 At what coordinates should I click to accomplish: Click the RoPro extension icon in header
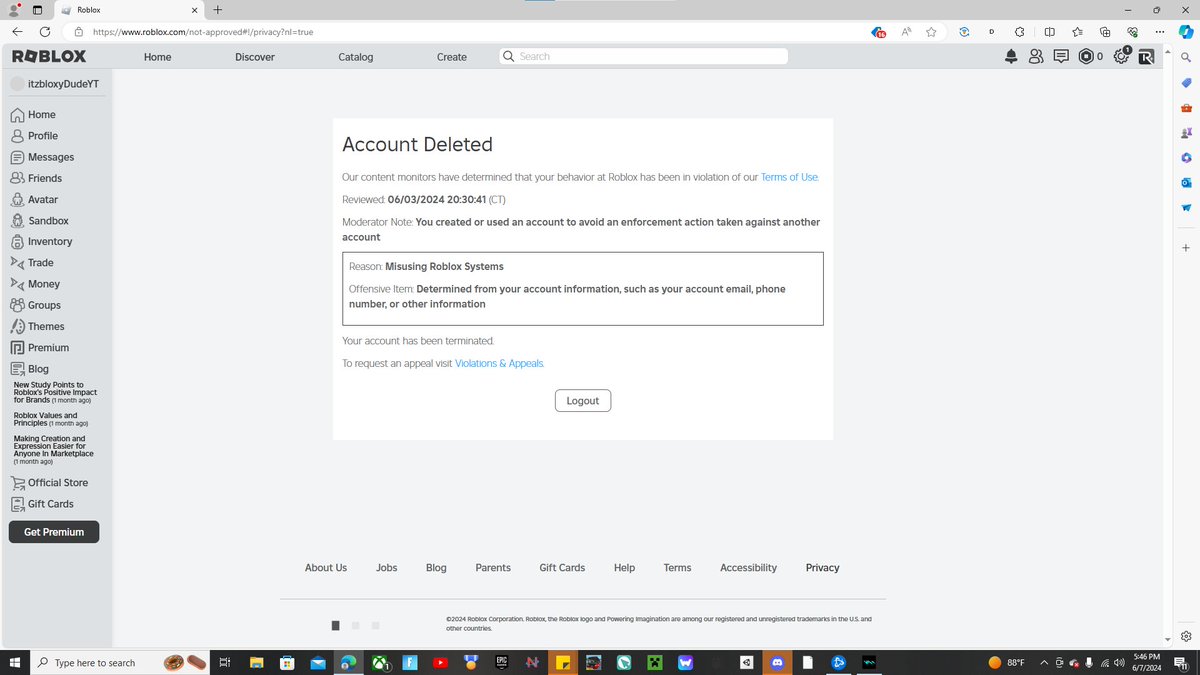pos(1146,57)
